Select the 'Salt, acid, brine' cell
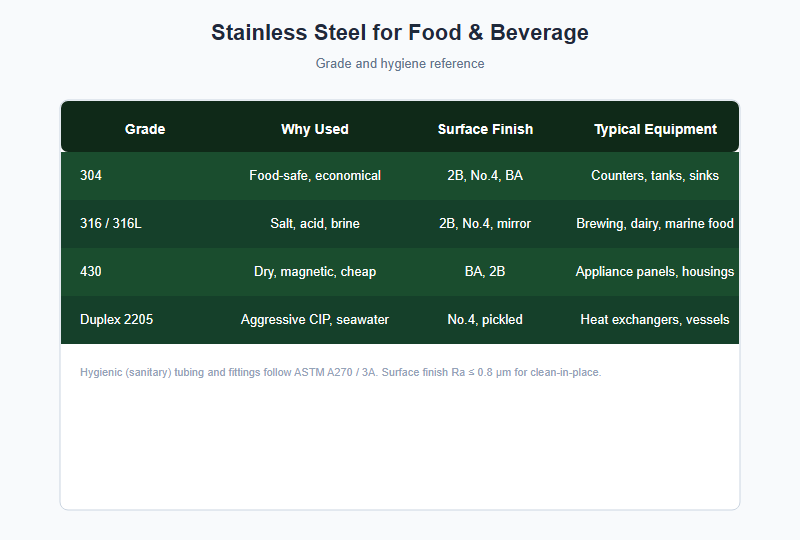Image resolution: width=800 pixels, height=540 pixels. [x=315, y=224]
